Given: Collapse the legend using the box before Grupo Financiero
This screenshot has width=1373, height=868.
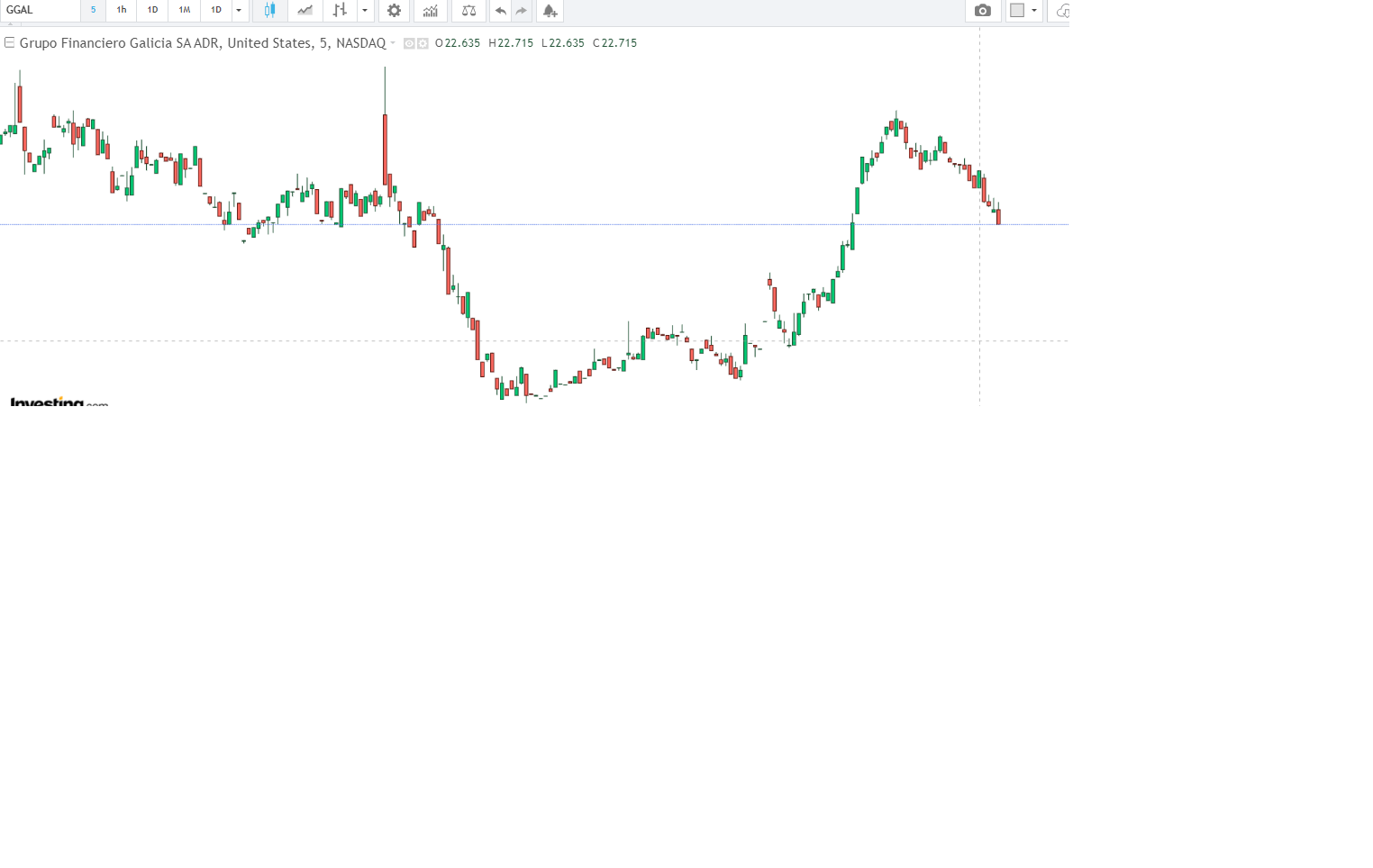Looking at the screenshot, I should 9,42.
